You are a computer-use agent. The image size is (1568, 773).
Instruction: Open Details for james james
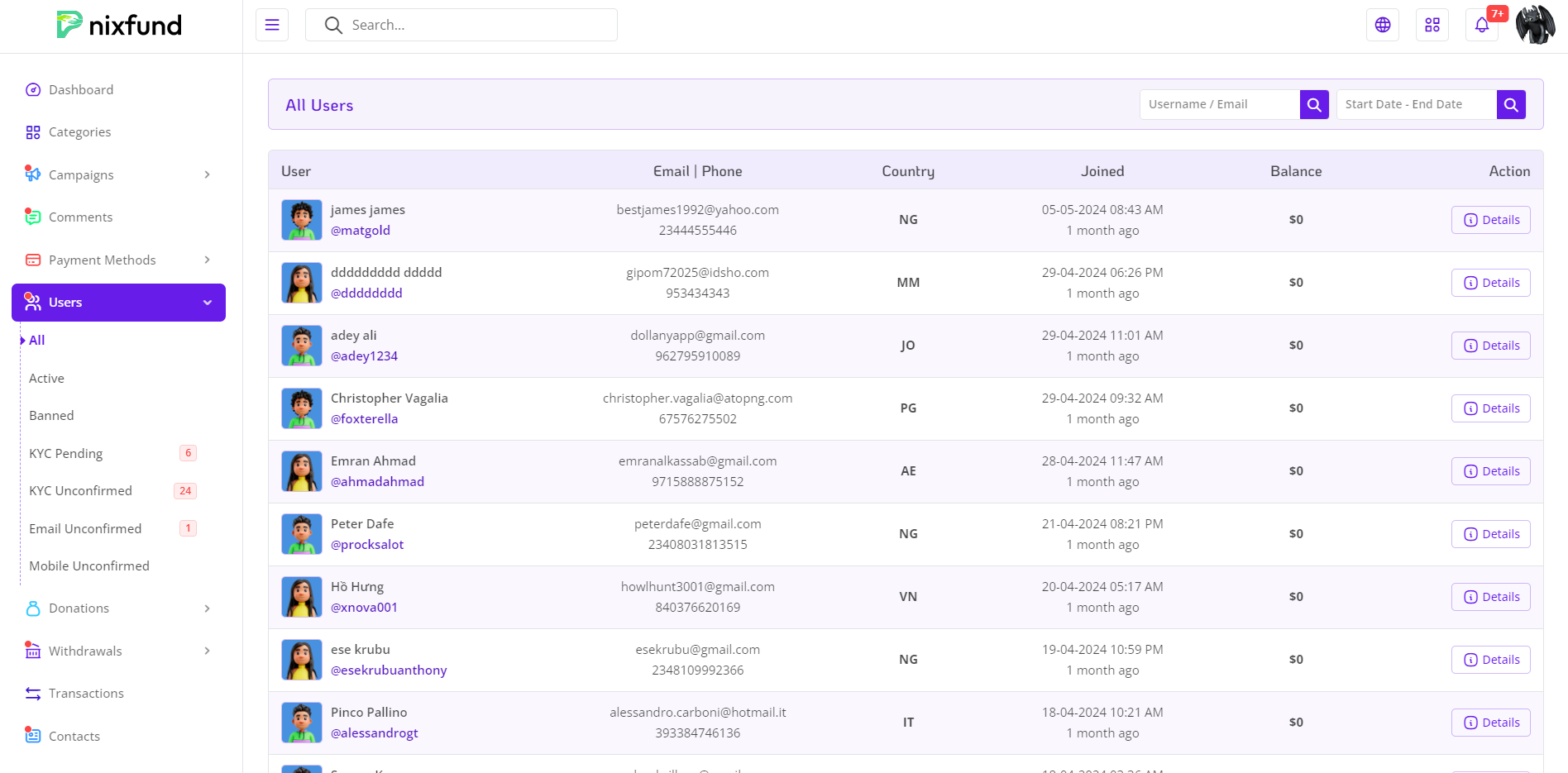(1490, 220)
